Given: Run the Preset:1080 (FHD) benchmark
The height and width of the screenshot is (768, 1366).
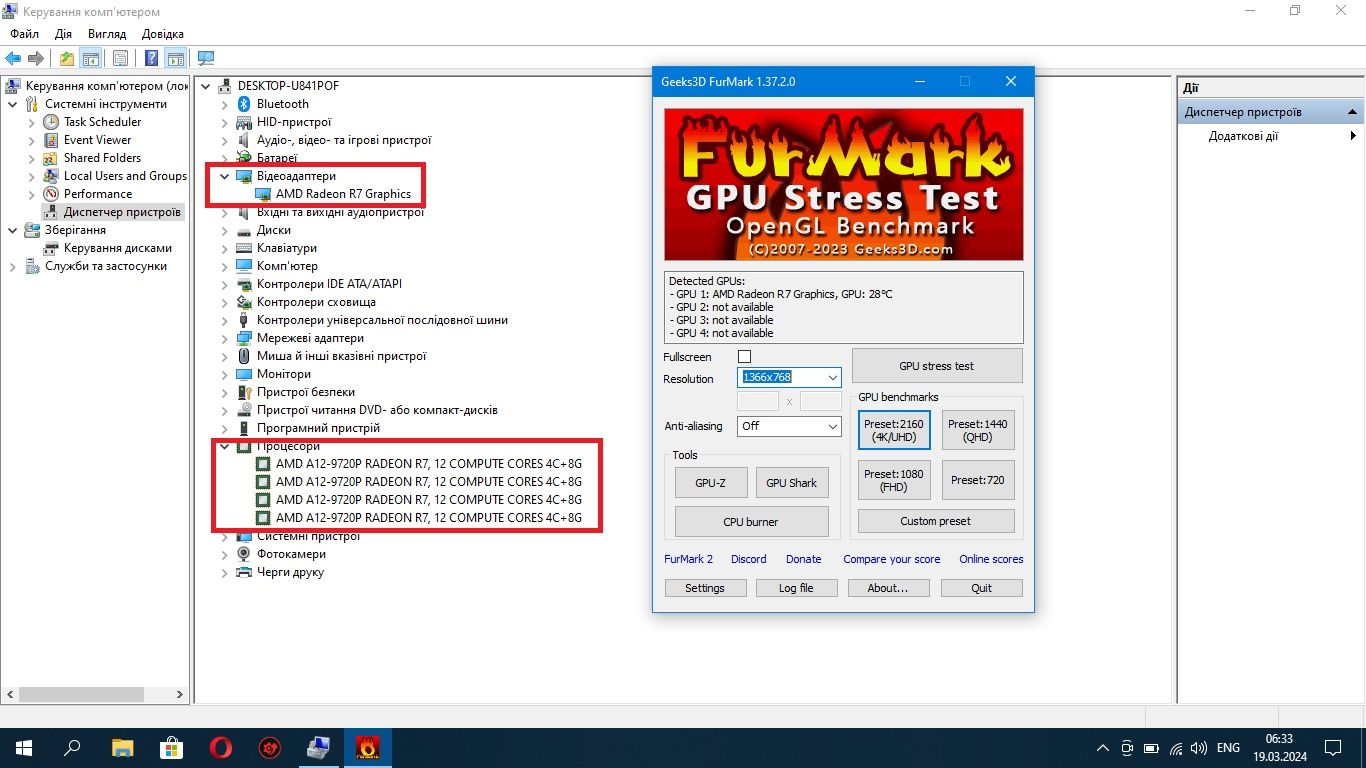Looking at the screenshot, I should click(894, 480).
